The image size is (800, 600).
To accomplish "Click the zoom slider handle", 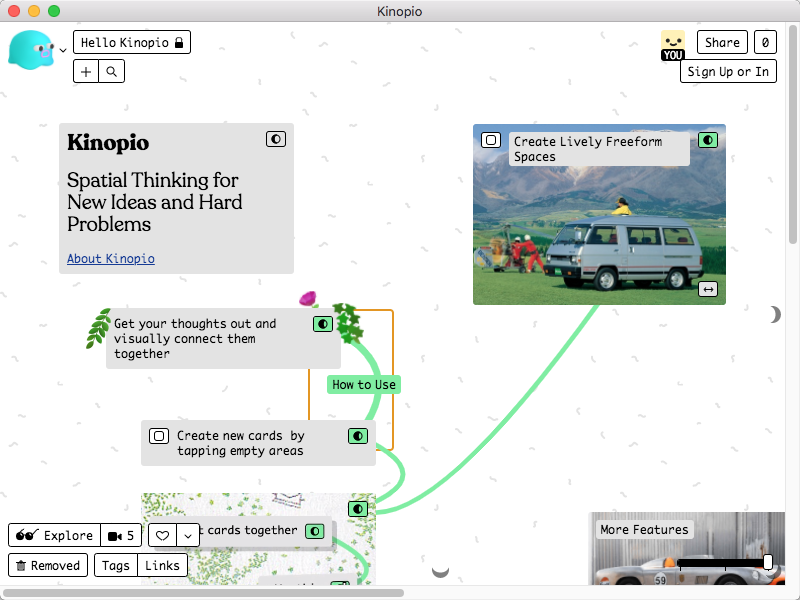I will (768, 562).
